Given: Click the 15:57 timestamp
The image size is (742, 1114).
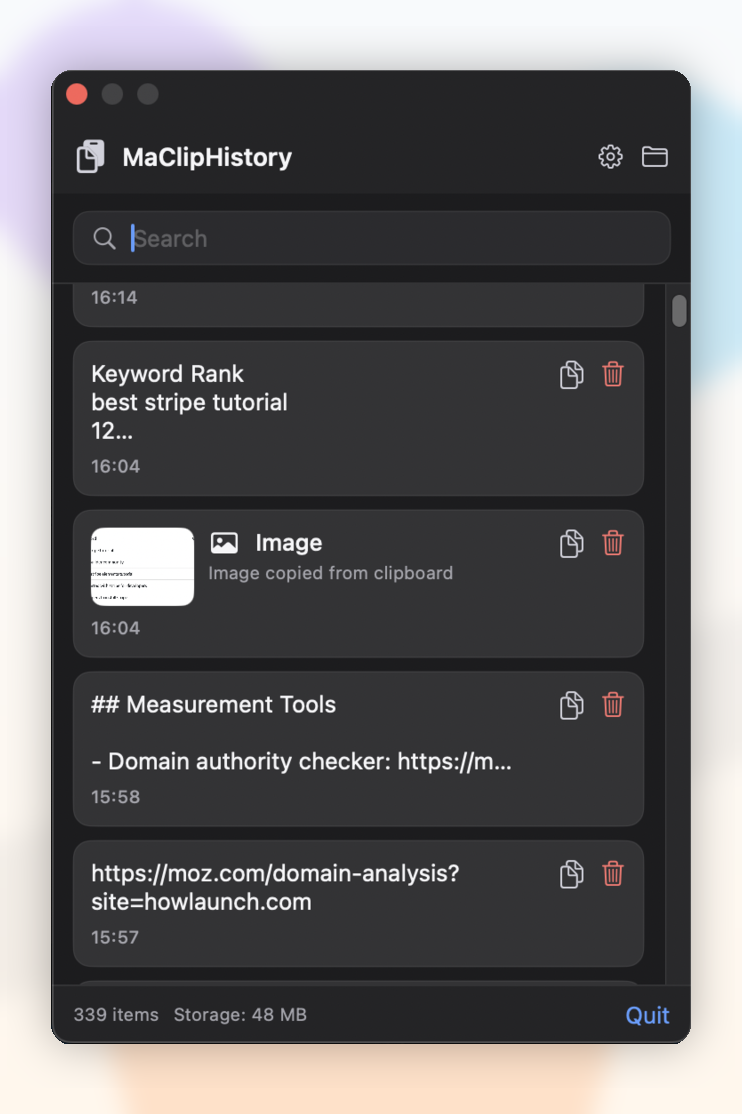Looking at the screenshot, I should [114, 938].
